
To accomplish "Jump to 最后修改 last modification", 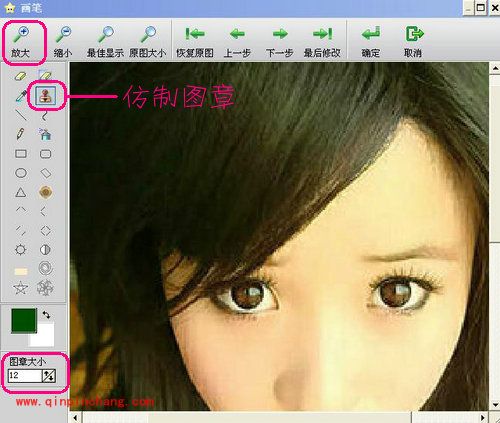I will coord(322,42).
